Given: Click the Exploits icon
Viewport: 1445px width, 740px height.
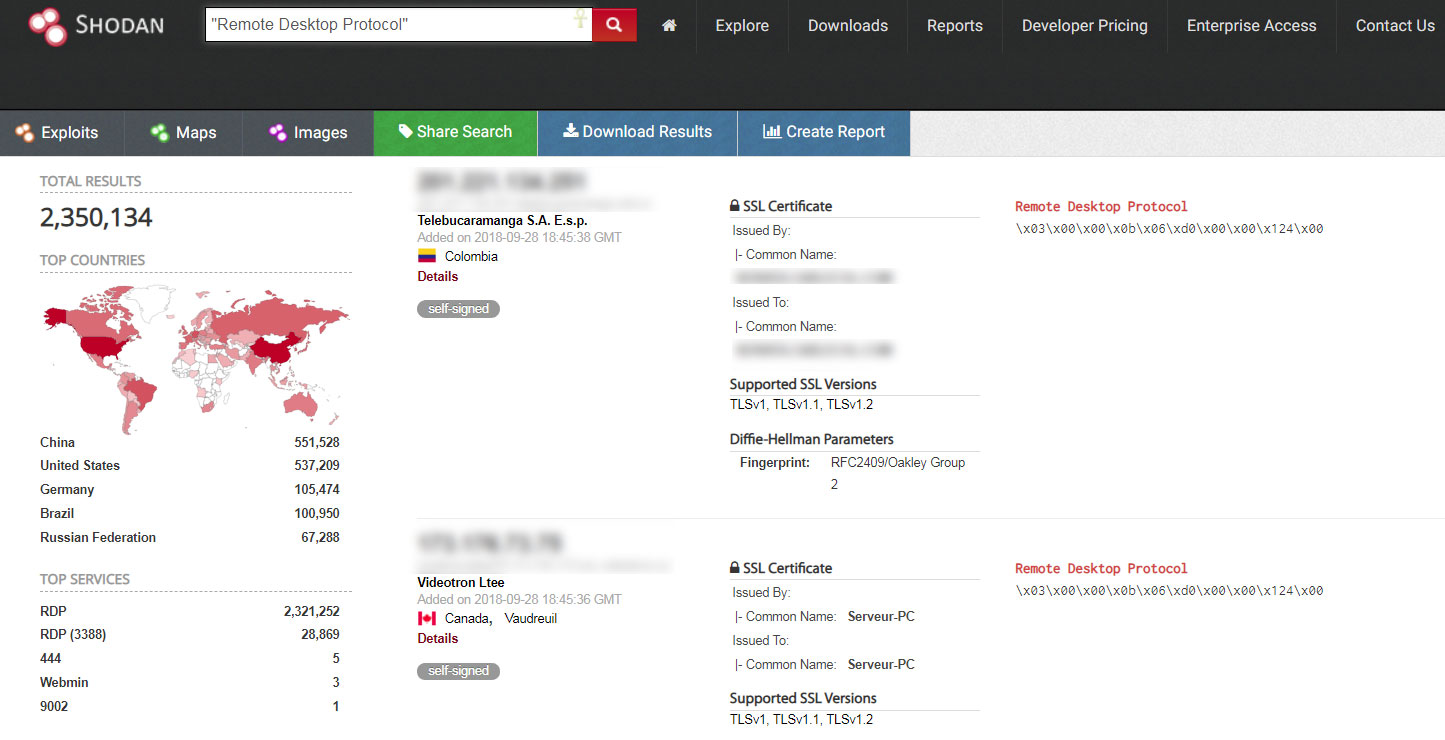Looking at the screenshot, I should click(x=25, y=133).
